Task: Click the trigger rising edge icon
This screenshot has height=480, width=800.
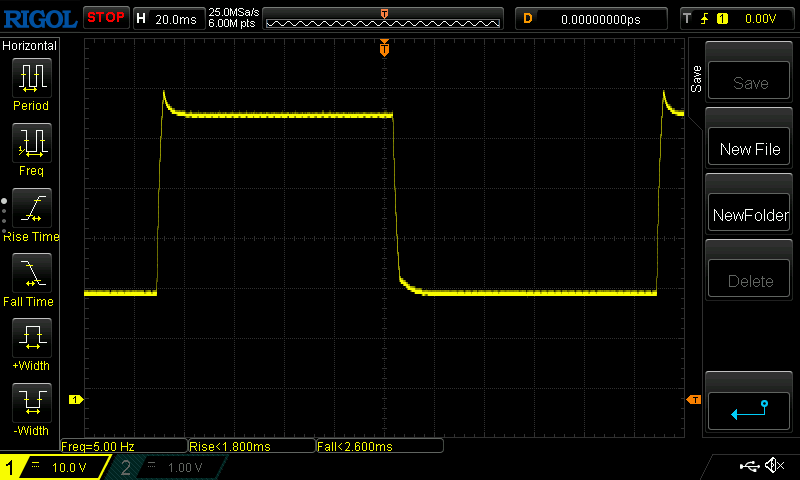Action: coord(705,19)
